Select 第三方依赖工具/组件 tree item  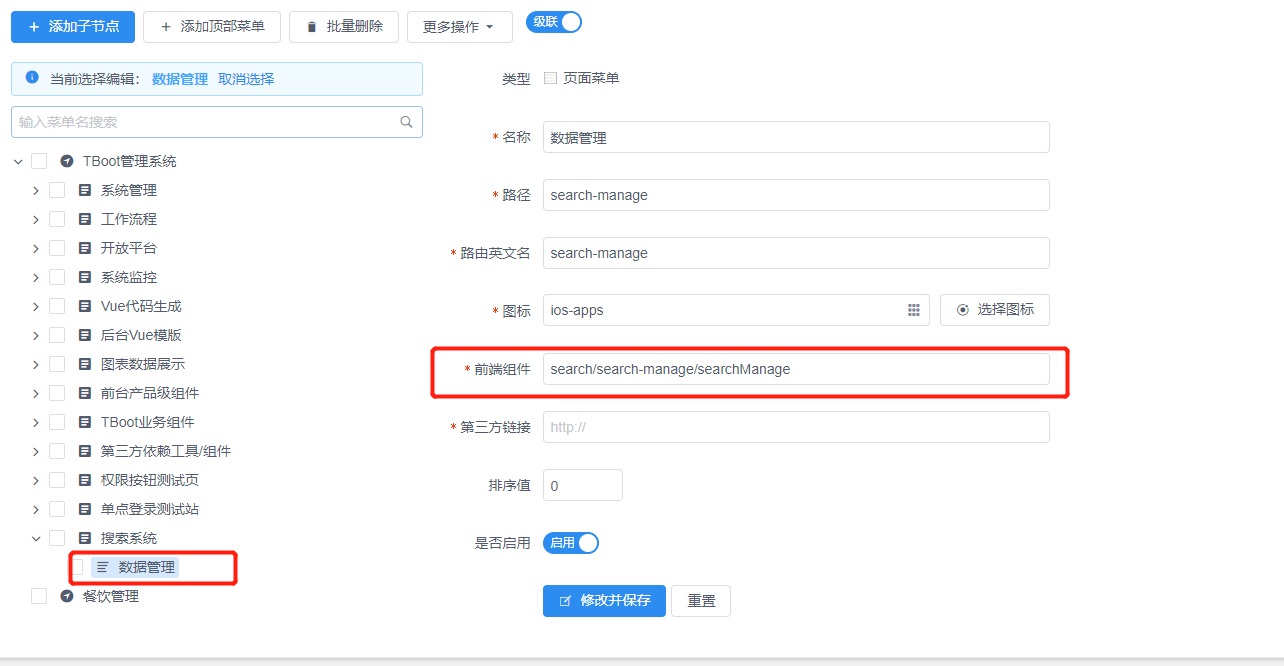[166, 451]
